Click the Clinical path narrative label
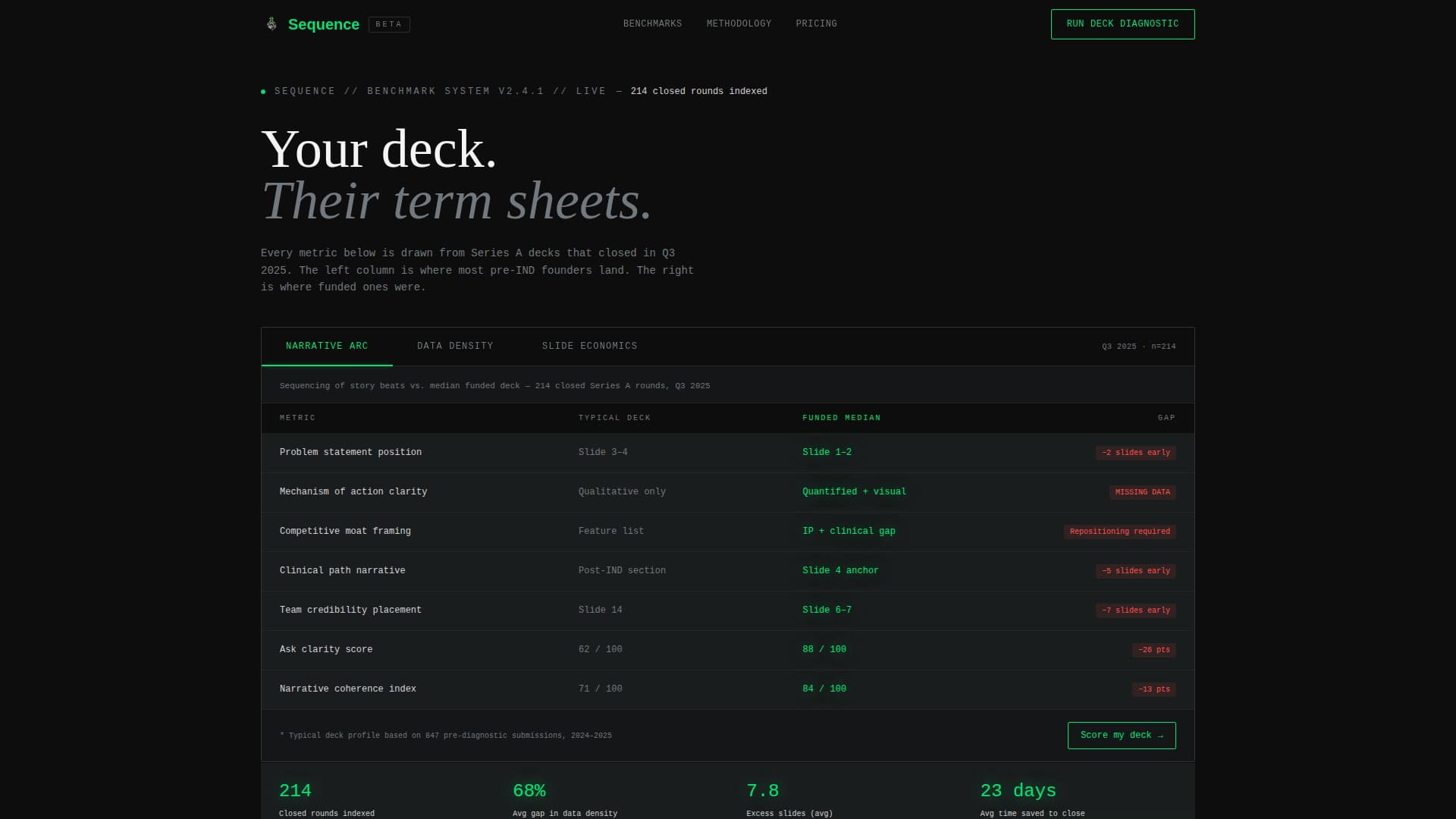1456x819 pixels. point(342,571)
